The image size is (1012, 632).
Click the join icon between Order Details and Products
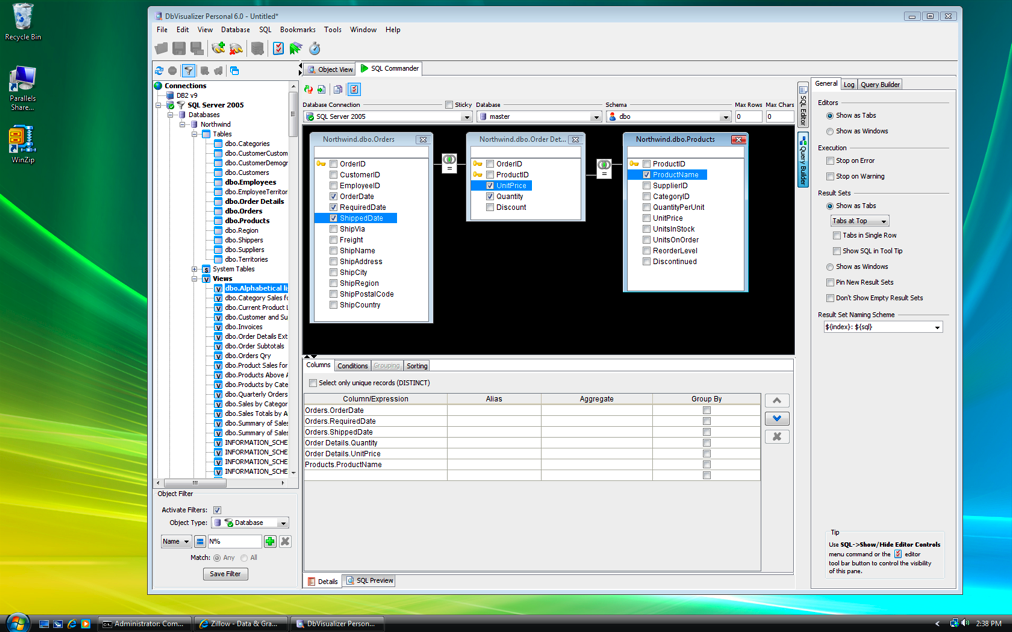coord(603,168)
